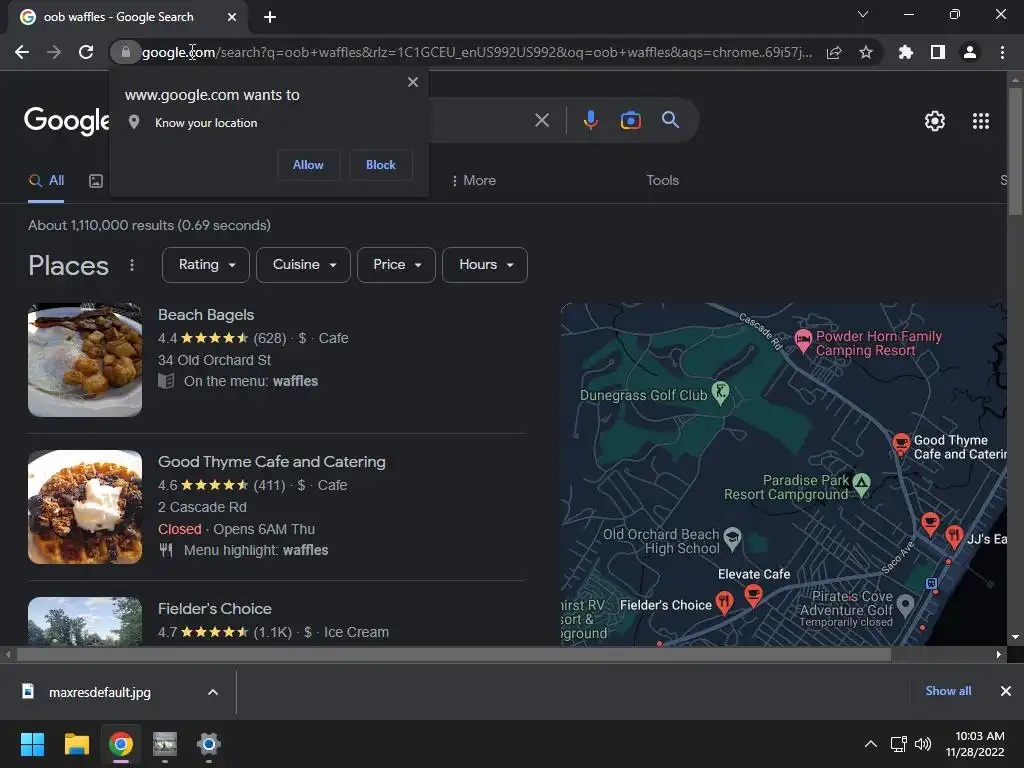Reload the page with the refresh icon

pyautogui.click(x=86, y=52)
